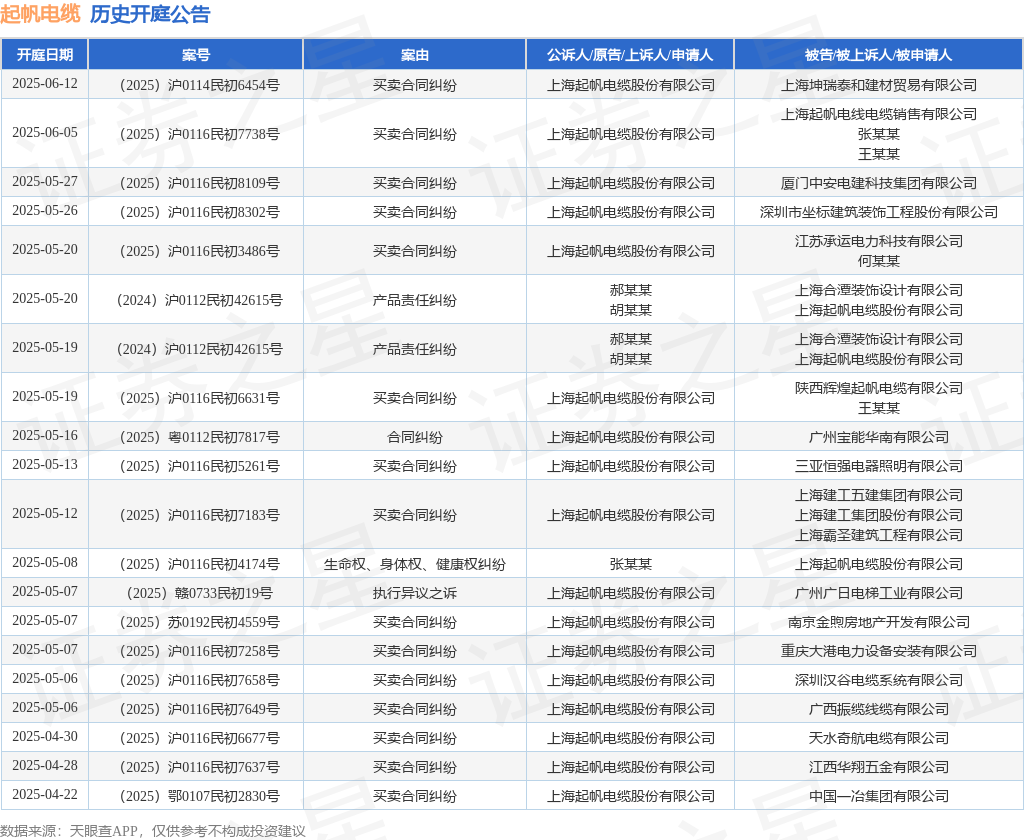
Task: Click the date 2025-06-05
Action: pyautogui.click(x=44, y=133)
